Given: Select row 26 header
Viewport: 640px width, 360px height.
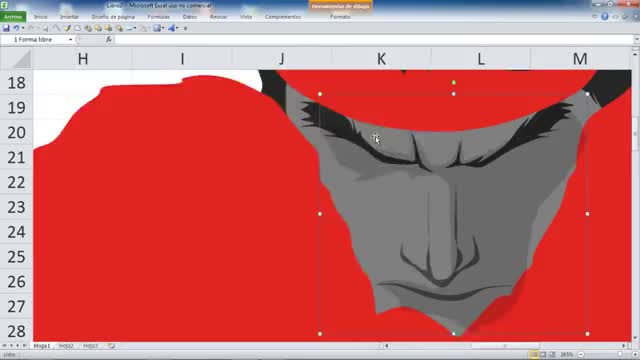Looking at the screenshot, I should [x=16, y=282].
